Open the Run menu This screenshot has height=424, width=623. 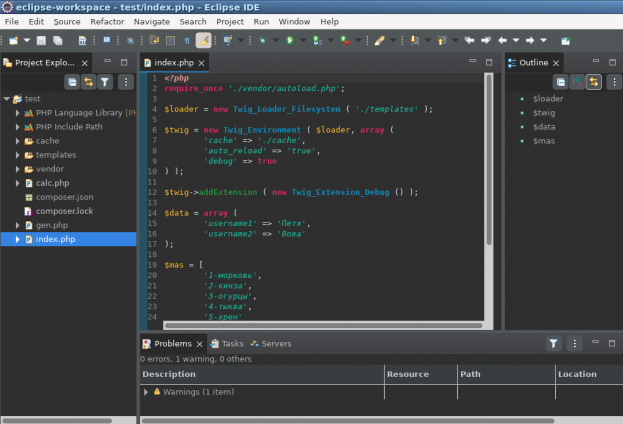[x=261, y=22]
